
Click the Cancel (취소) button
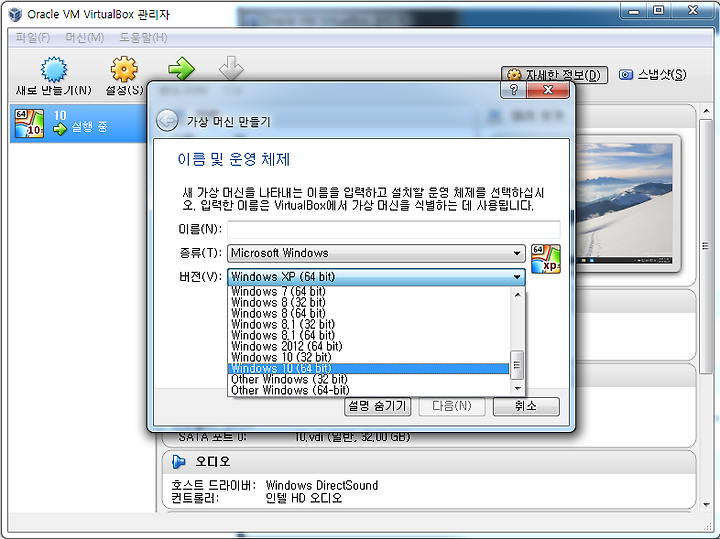(x=526, y=406)
